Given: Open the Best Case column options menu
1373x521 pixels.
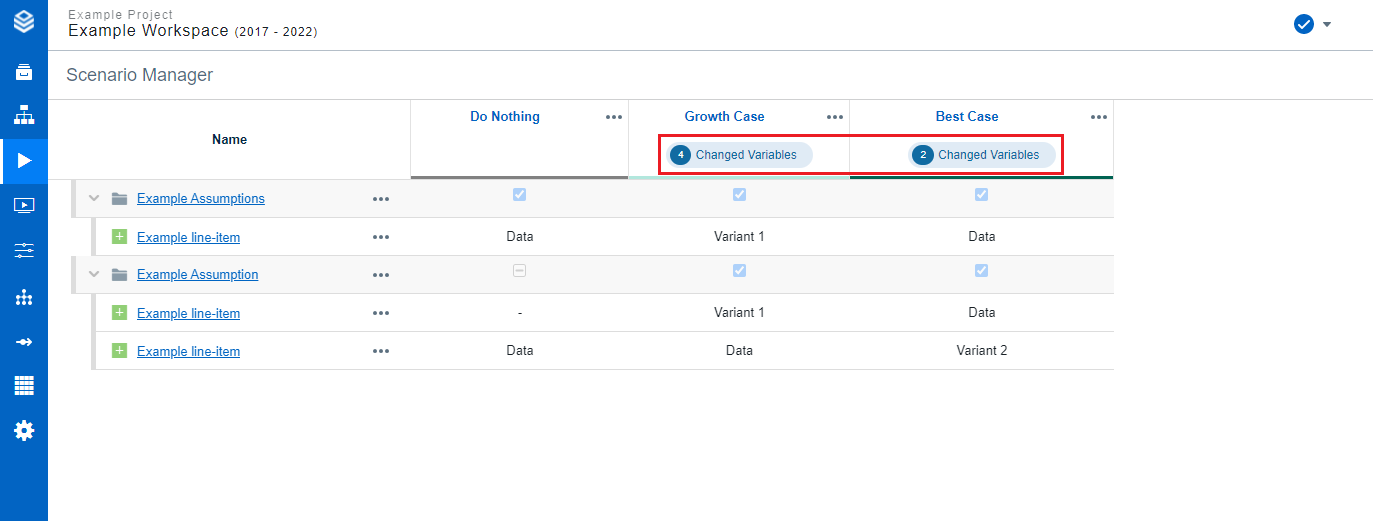Looking at the screenshot, I should click(x=1098, y=117).
